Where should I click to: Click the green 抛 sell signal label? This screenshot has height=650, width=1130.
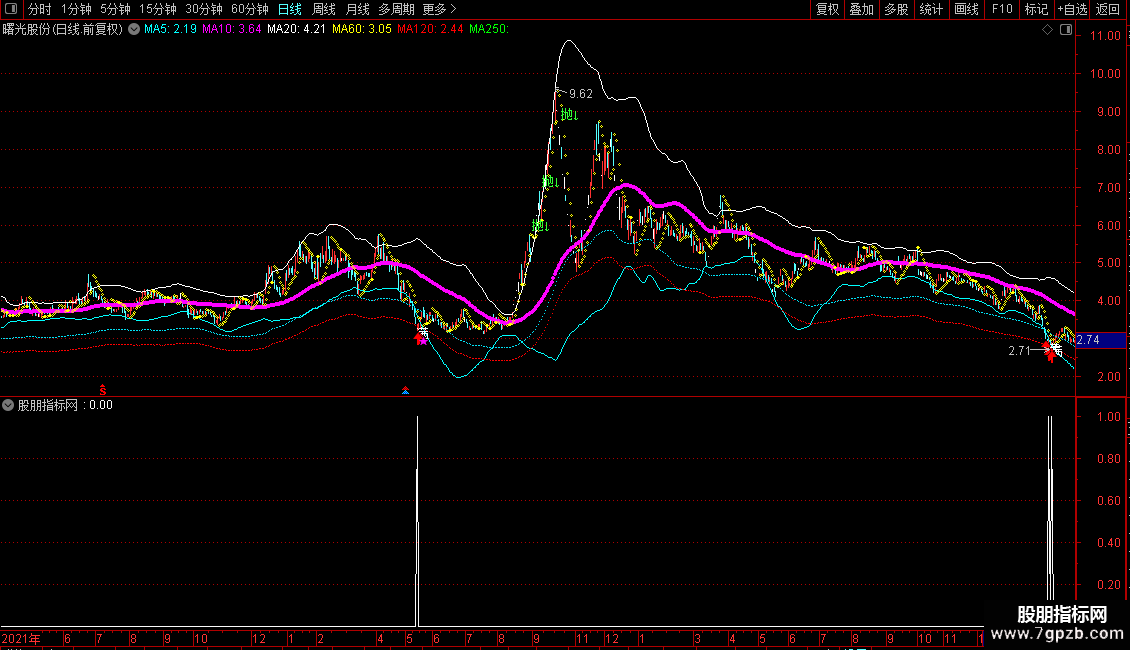568,115
